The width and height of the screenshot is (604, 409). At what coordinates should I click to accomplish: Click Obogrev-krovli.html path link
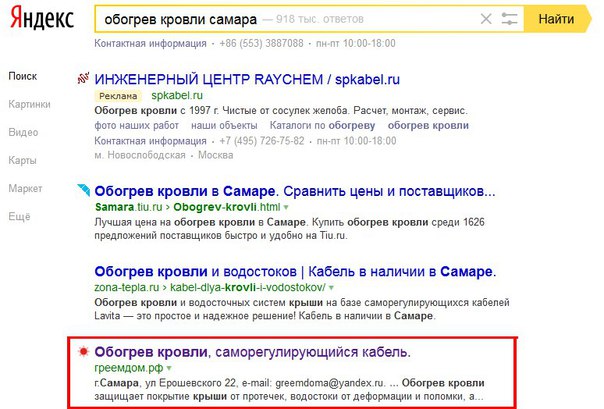point(226,207)
